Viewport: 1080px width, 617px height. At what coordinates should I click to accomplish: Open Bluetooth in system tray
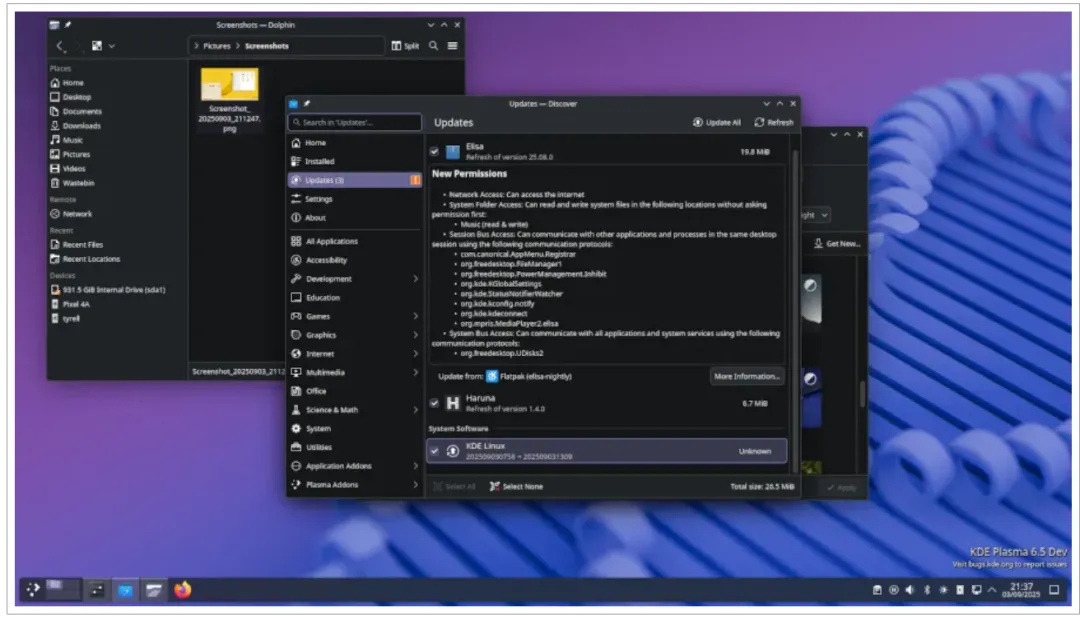pos(926,589)
